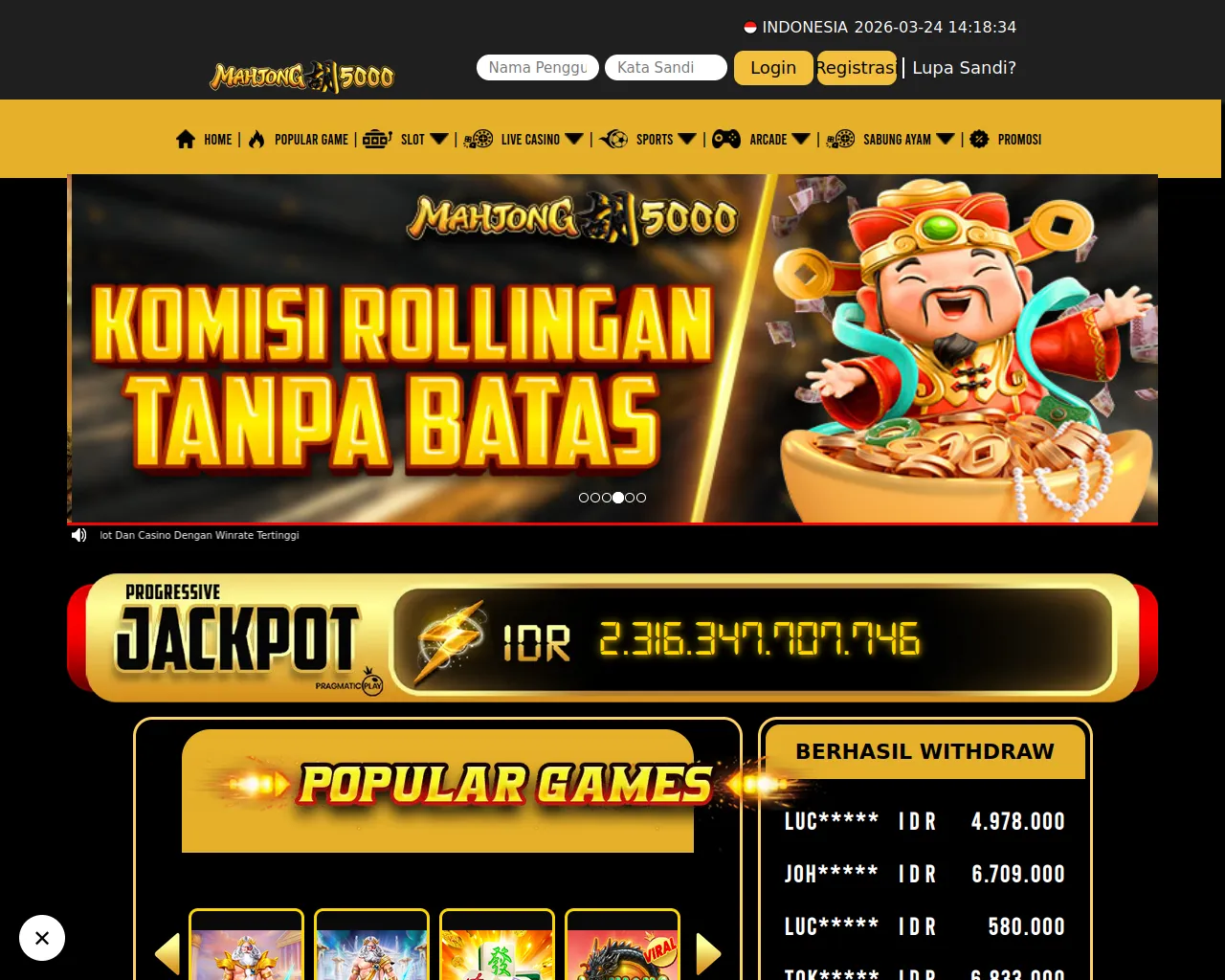This screenshot has width=1225, height=980.
Task: Expand the Slot dropdown arrow
Action: click(x=439, y=139)
